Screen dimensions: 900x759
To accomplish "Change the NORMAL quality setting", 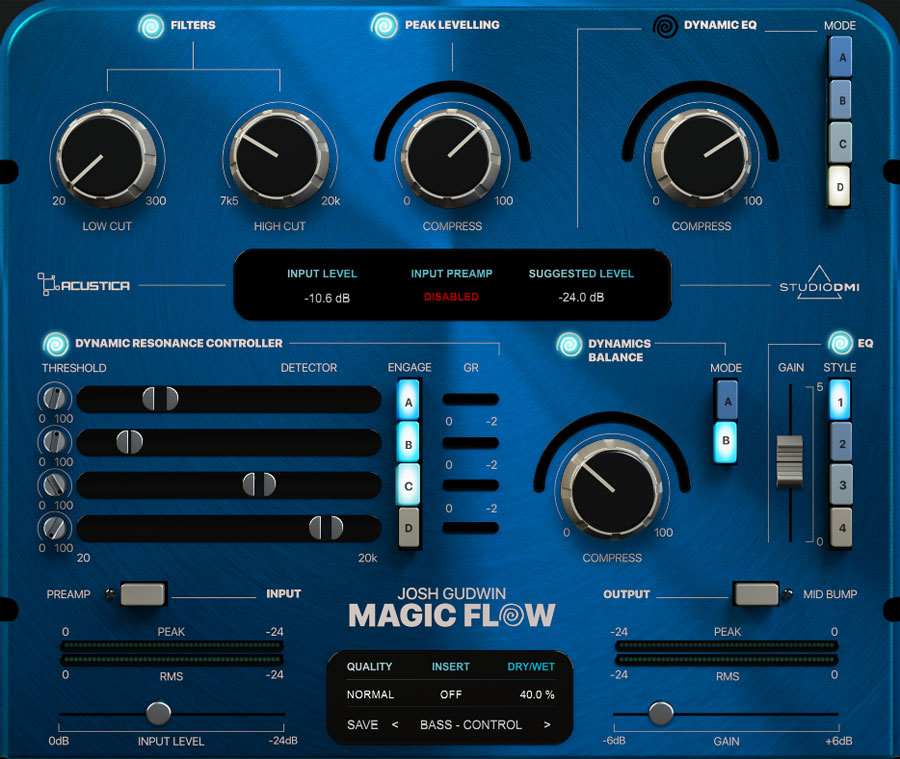I will tap(370, 695).
